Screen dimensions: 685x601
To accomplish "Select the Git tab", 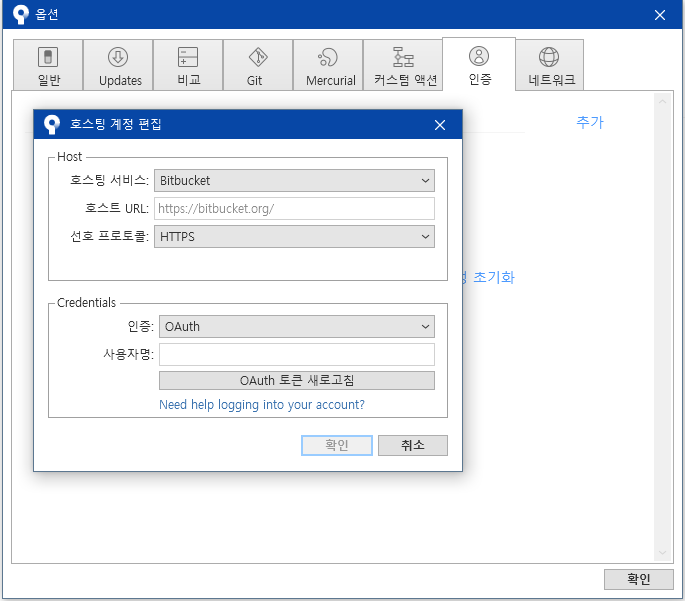I will click(258, 65).
